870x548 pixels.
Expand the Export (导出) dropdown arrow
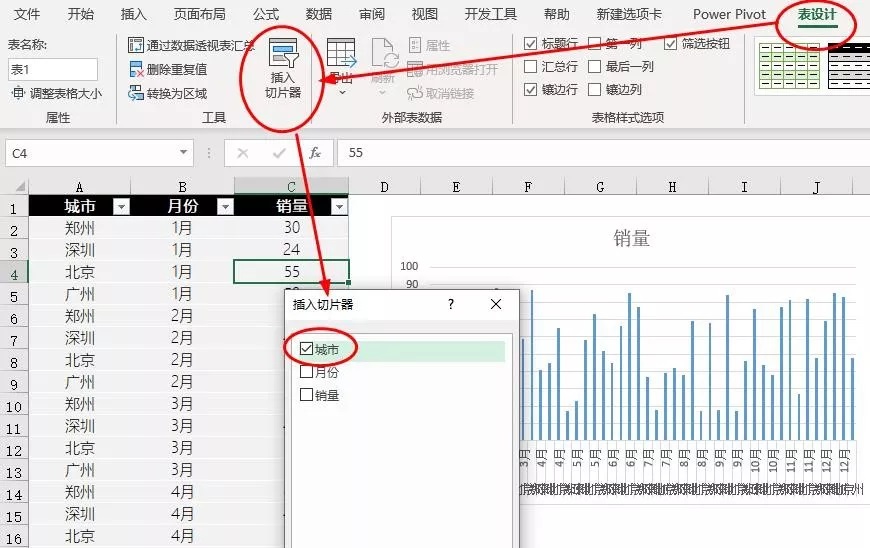[x=342, y=92]
